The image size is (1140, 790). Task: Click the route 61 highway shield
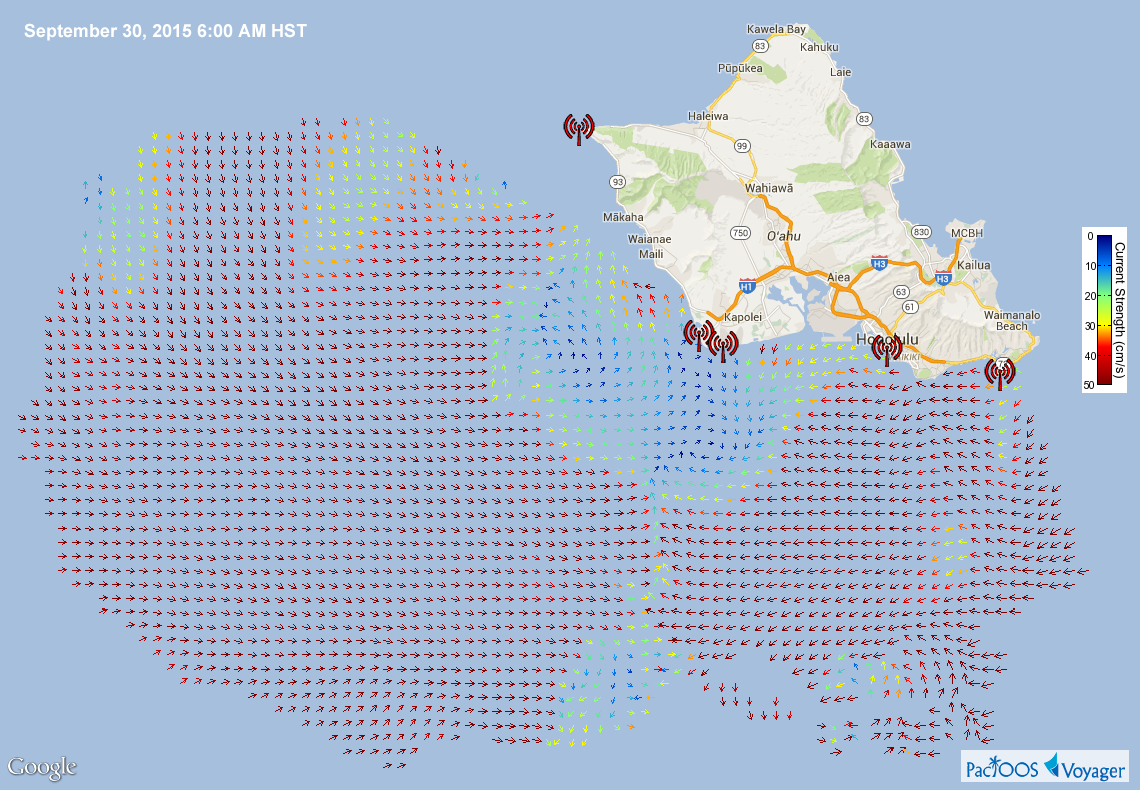click(x=910, y=307)
